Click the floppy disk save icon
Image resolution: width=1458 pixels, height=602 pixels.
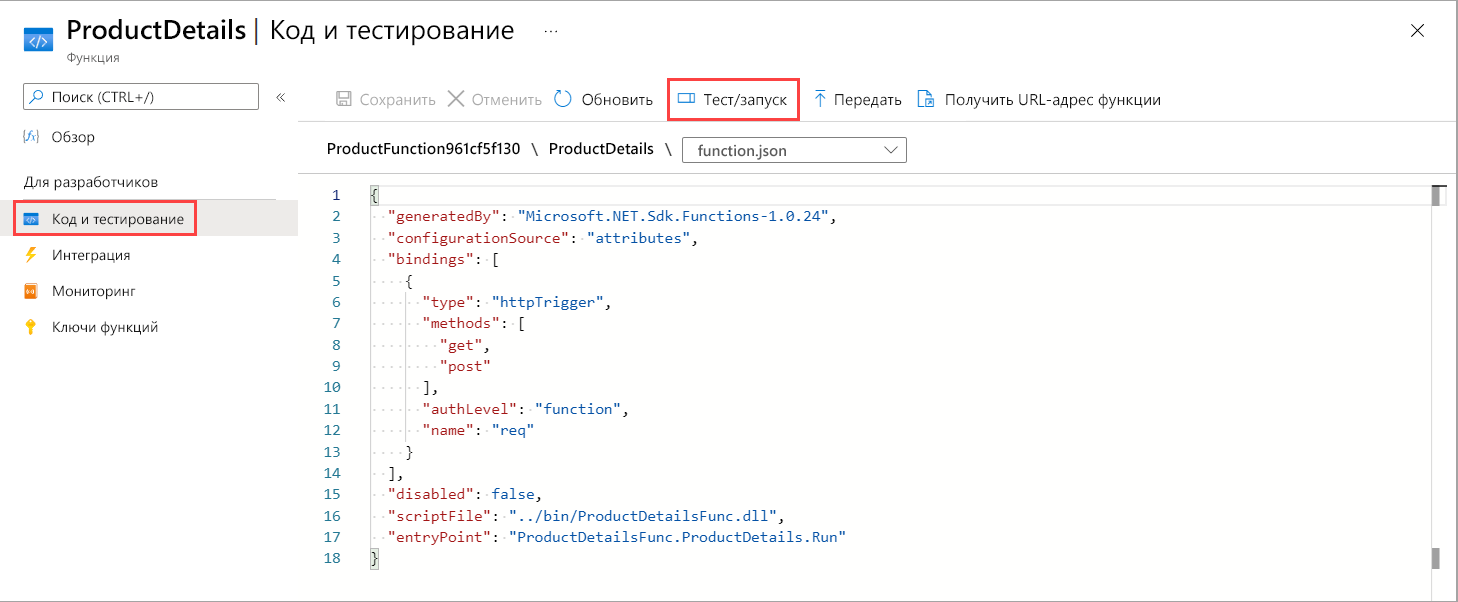tap(344, 99)
